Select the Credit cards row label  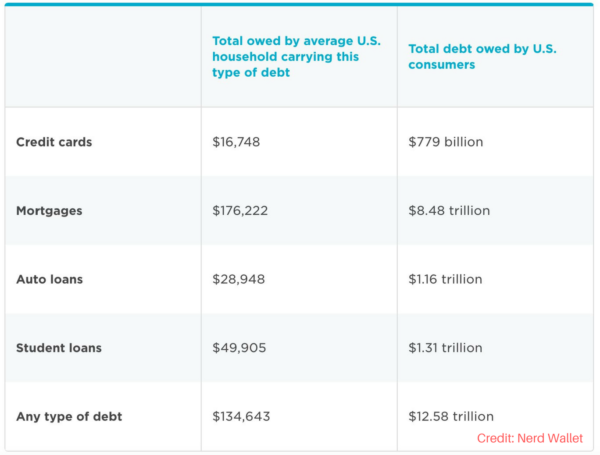click(54, 142)
